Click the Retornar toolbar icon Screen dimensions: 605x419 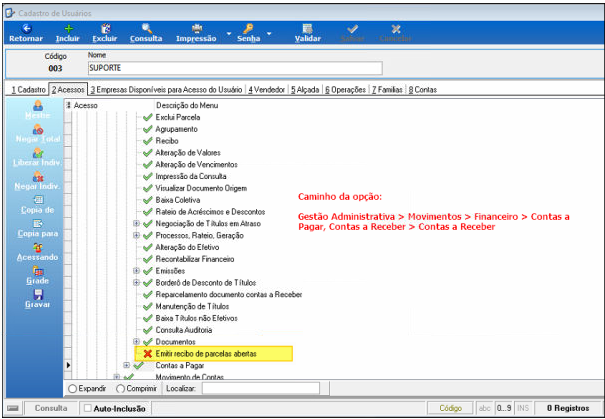[26, 29]
